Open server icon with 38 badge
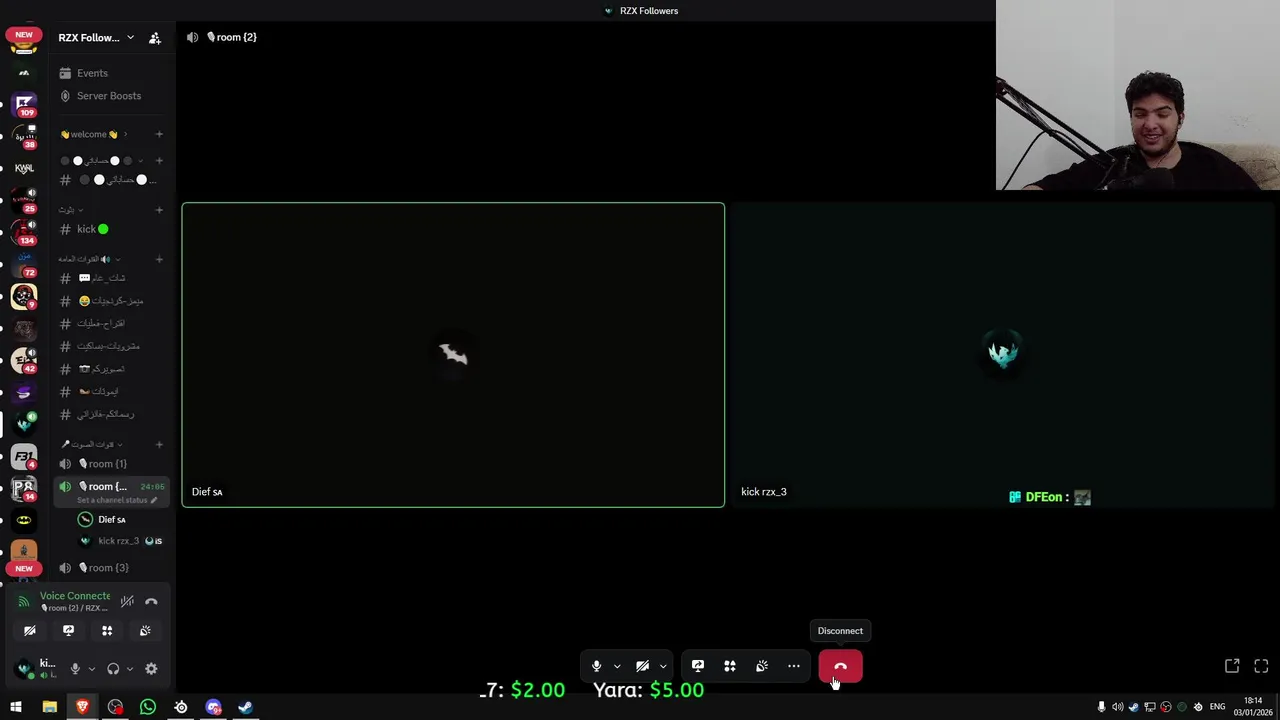Viewport: 1280px width, 720px height. 24,136
